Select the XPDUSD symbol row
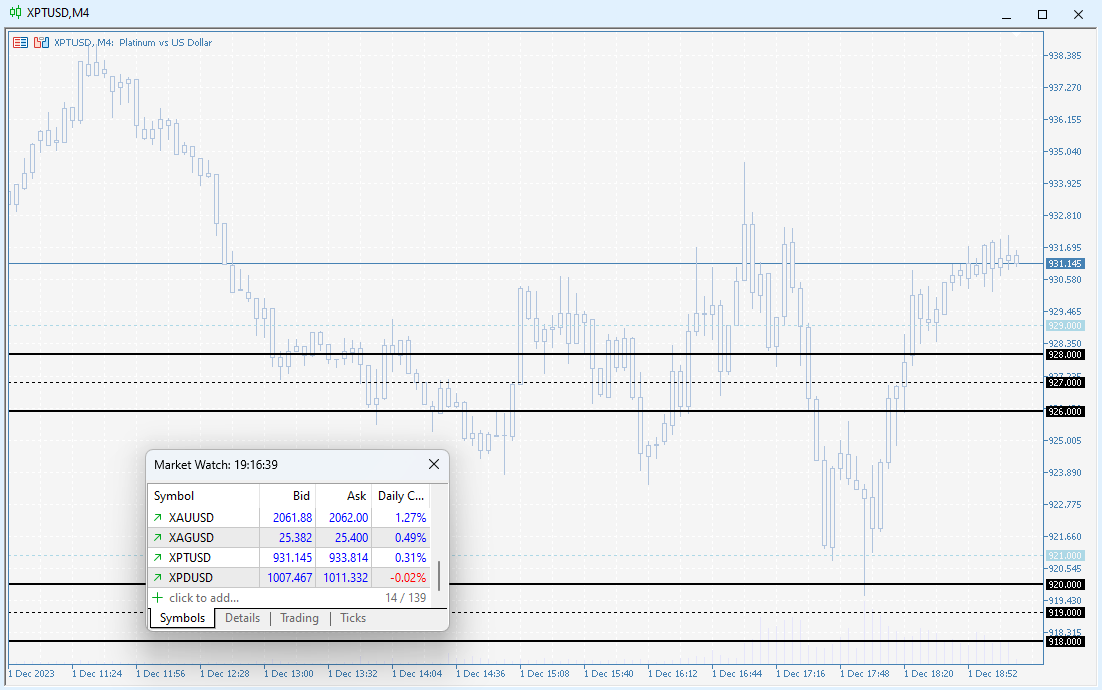Viewport: 1102px width, 690px height. point(289,578)
